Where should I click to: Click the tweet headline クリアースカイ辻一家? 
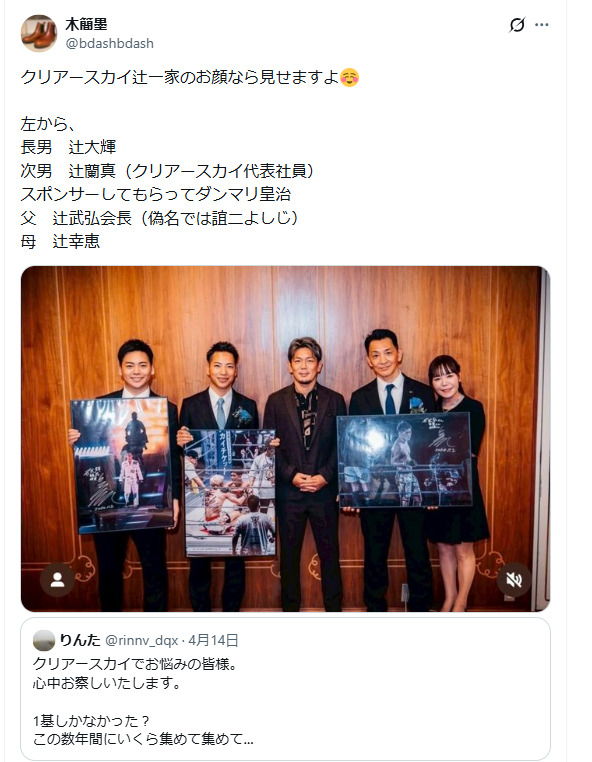point(180,77)
